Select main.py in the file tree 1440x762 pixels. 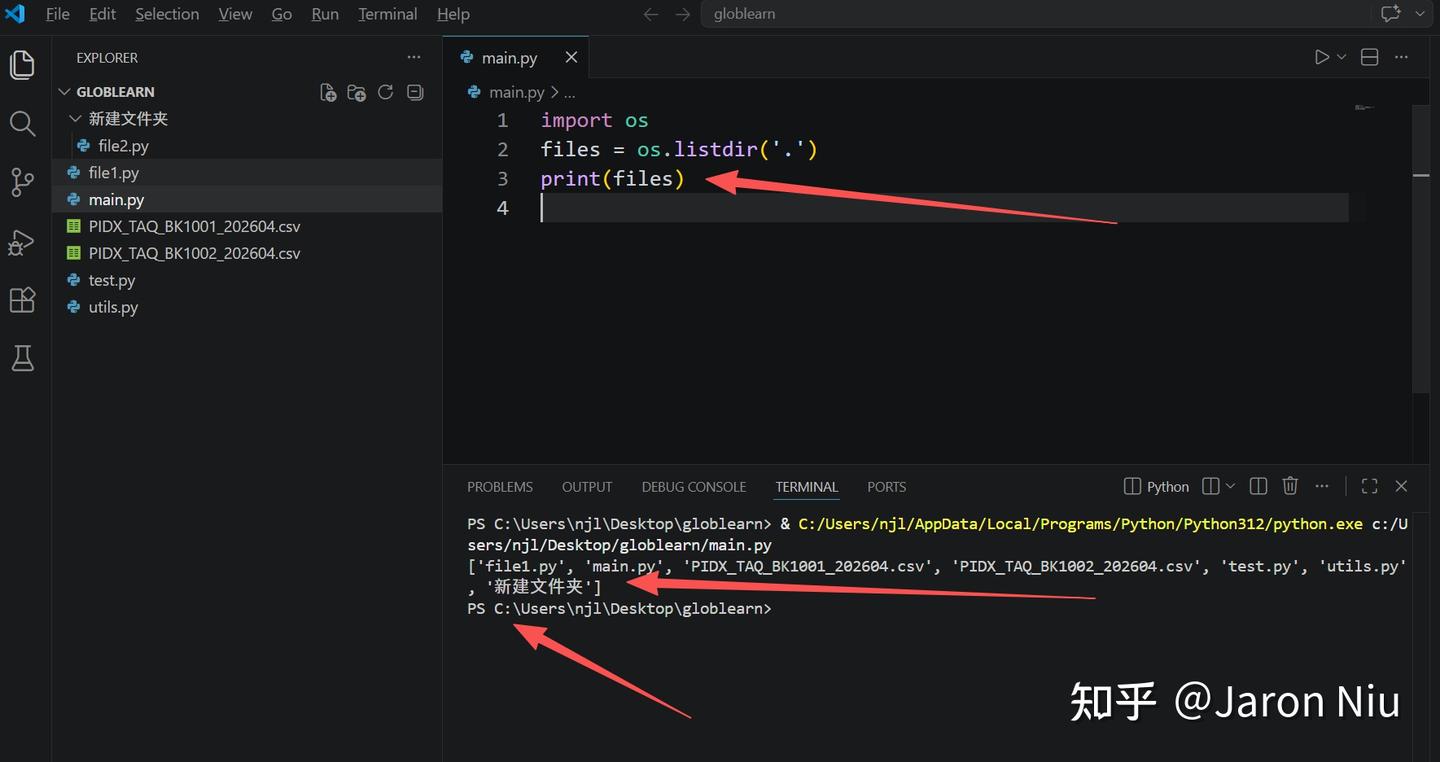click(x=247, y=200)
